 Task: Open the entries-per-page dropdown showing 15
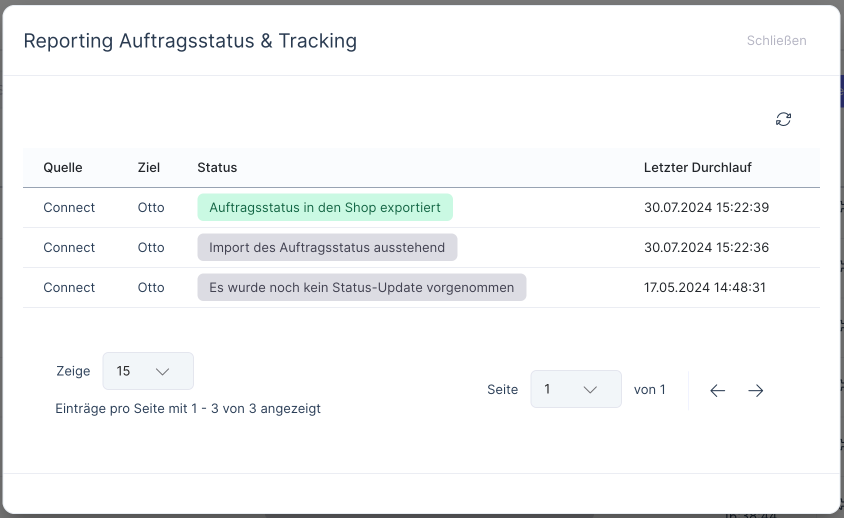148,371
